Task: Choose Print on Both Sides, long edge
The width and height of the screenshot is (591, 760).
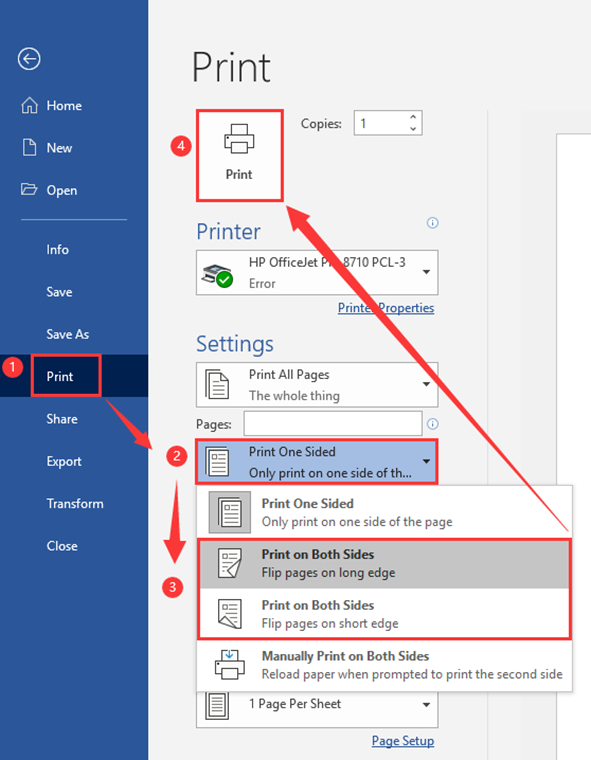Action: point(384,563)
